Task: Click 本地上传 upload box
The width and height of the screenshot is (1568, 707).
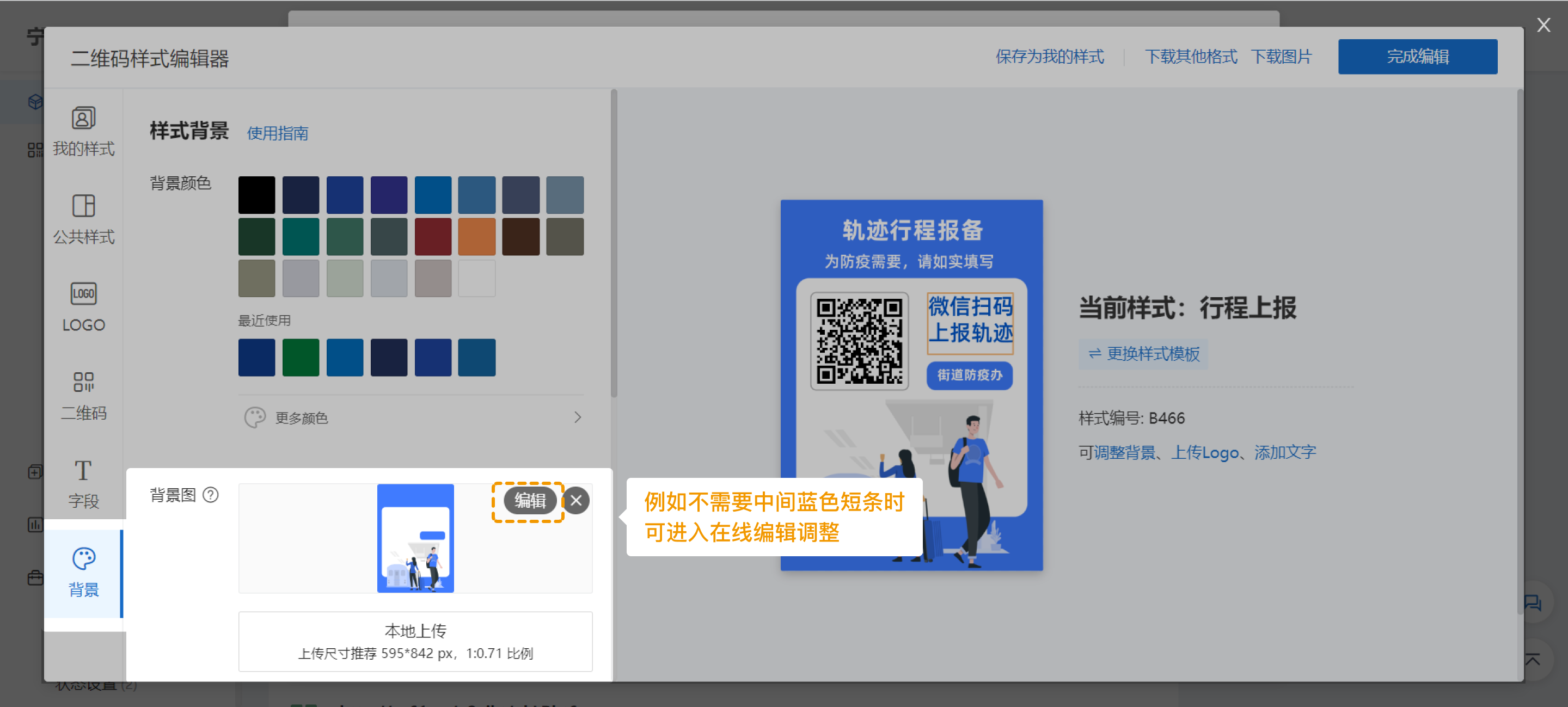Action: pyautogui.click(x=415, y=641)
